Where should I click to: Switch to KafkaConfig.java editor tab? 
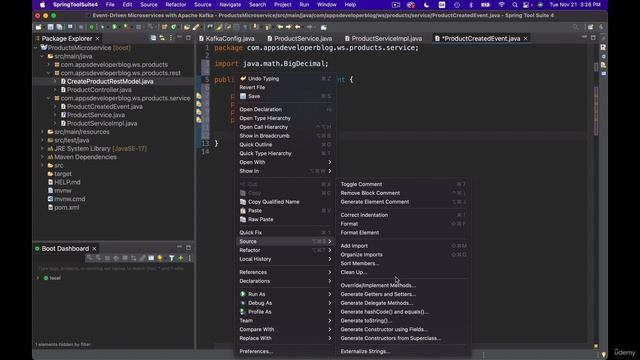227,38
